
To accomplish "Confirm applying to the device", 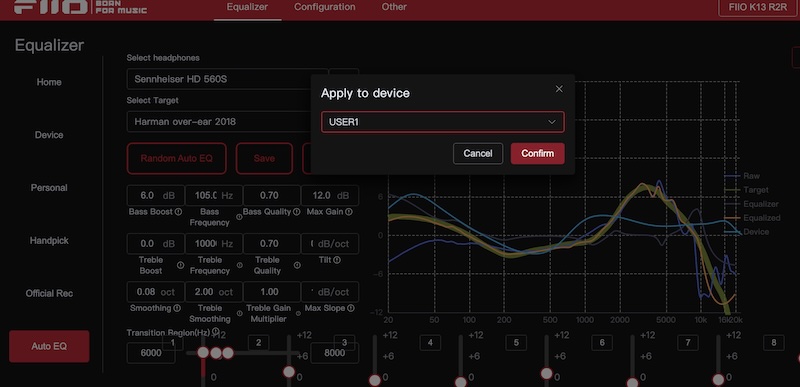I will [x=538, y=153].
